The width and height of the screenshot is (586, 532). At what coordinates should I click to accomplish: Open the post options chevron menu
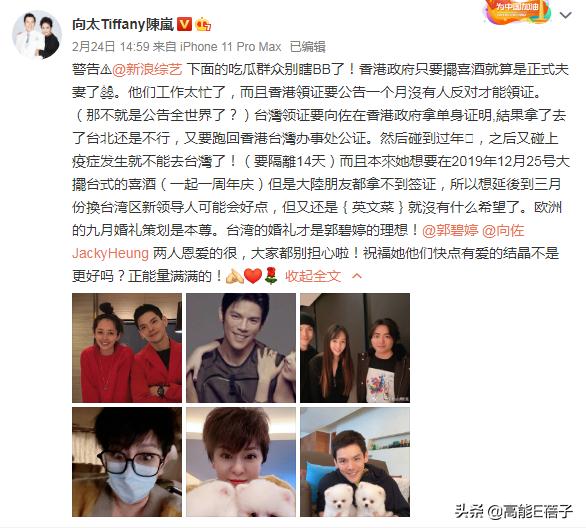coord(565,15)
